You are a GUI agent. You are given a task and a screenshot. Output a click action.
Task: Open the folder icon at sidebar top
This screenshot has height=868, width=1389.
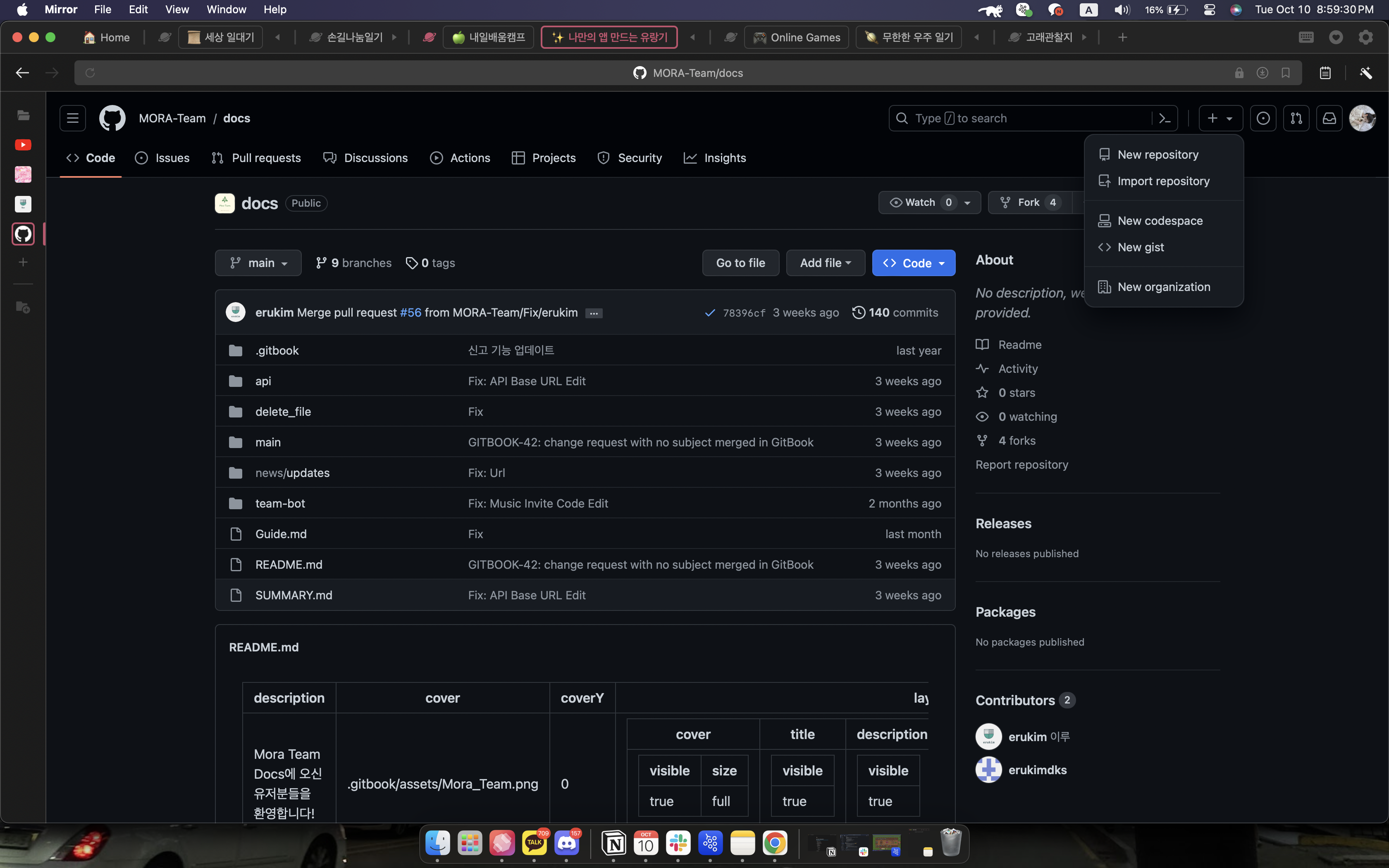[23, 115]
